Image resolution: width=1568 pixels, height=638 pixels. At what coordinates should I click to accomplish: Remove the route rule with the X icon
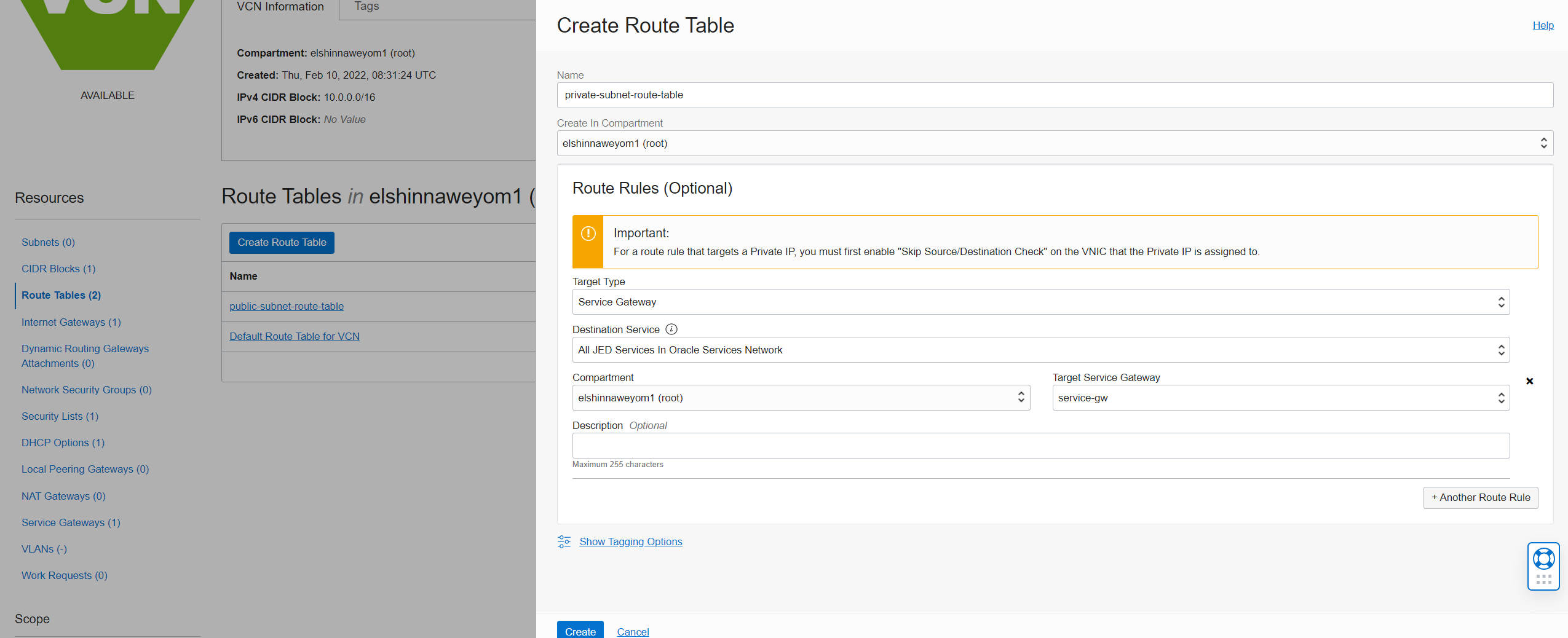point(1529,381)
